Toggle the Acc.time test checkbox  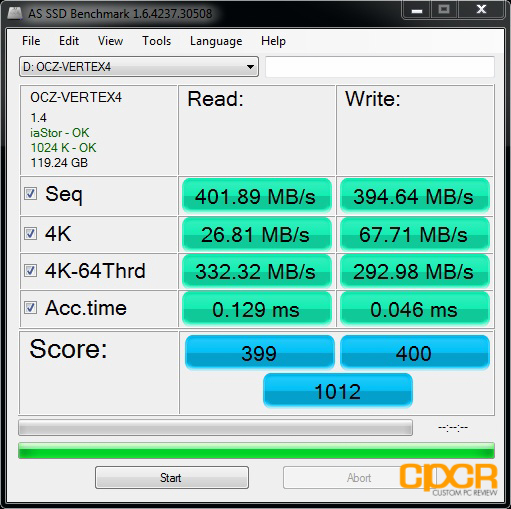30,307
